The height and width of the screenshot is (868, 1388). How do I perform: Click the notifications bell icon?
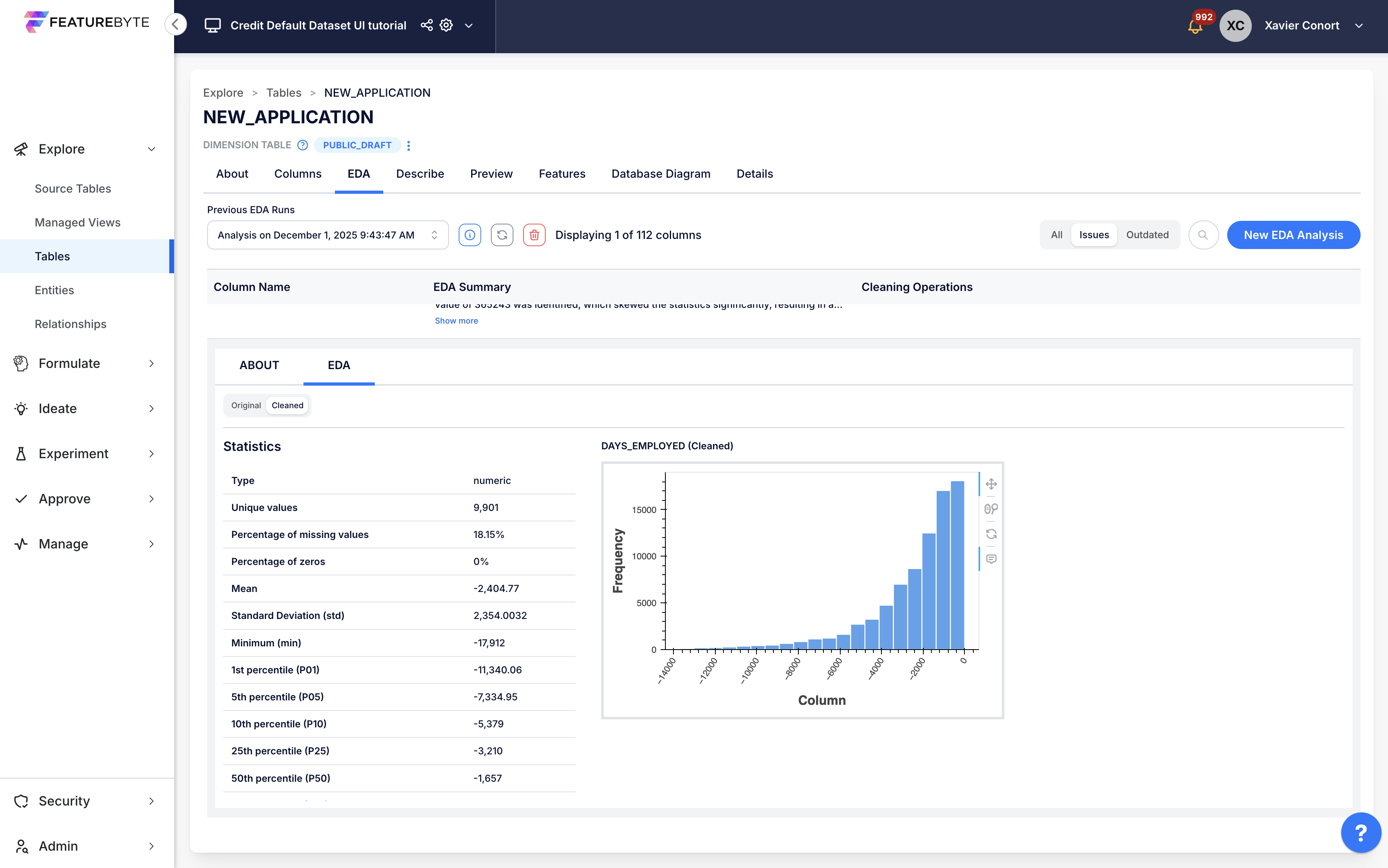[1195, 27]
